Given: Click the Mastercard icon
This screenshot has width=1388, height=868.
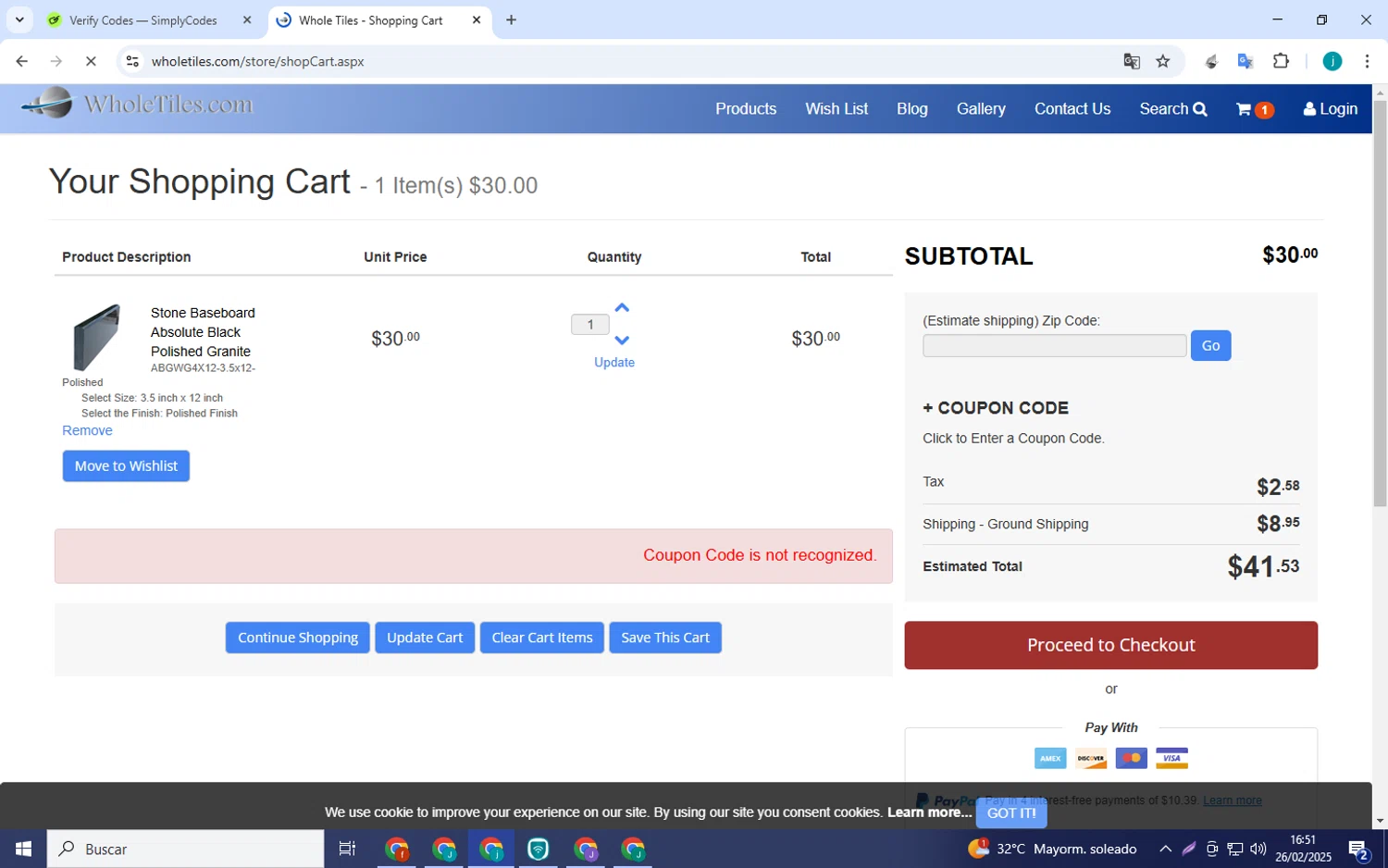Looking at the screenshot, I should 1131,759.
